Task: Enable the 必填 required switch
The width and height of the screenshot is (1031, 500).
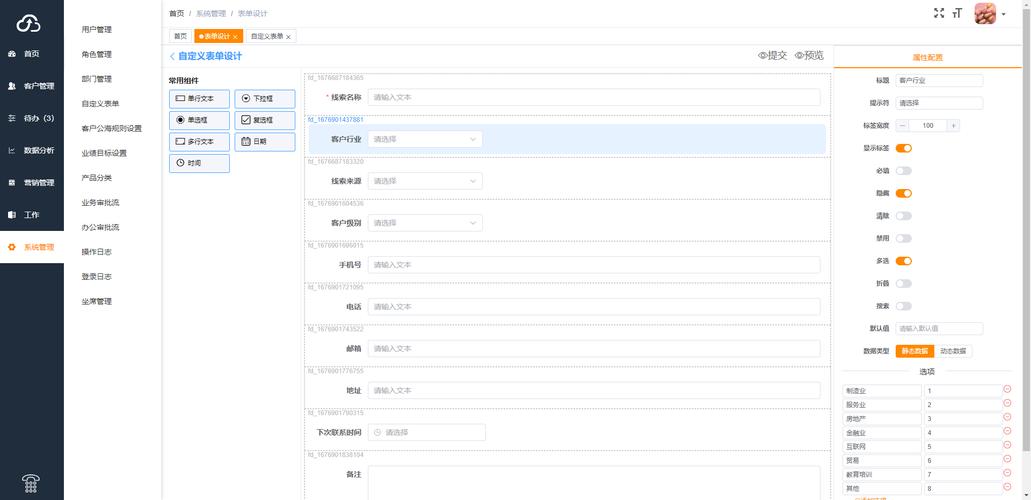Action: tap(903, 171)
